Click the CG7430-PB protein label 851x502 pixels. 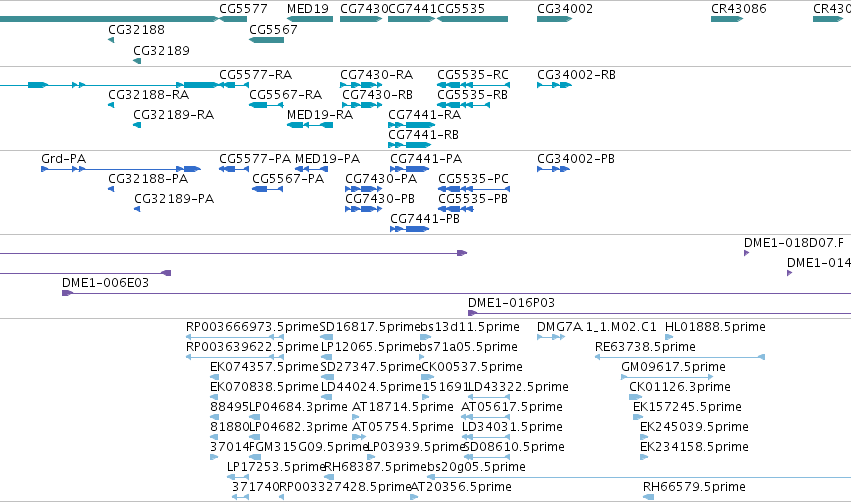tap(380, 199)
